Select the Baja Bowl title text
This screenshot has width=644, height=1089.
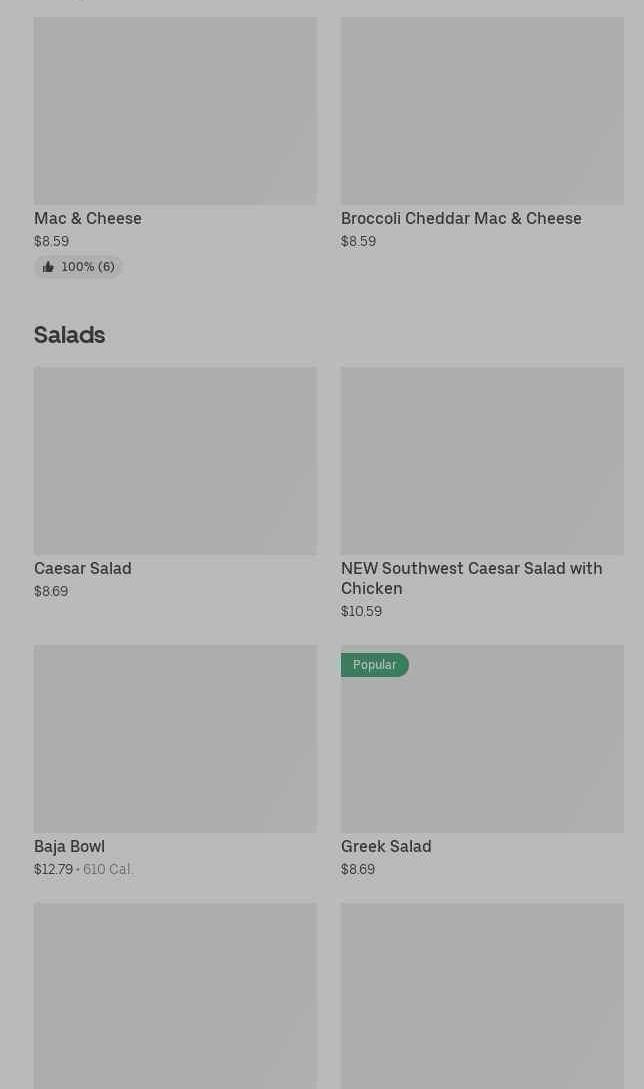pyautogui.click(x=69, y=846)
